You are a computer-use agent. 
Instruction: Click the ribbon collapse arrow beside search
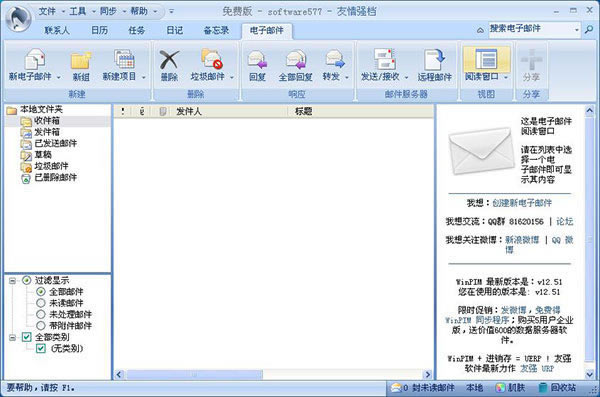pyautogui.click(x=480, y=30)
